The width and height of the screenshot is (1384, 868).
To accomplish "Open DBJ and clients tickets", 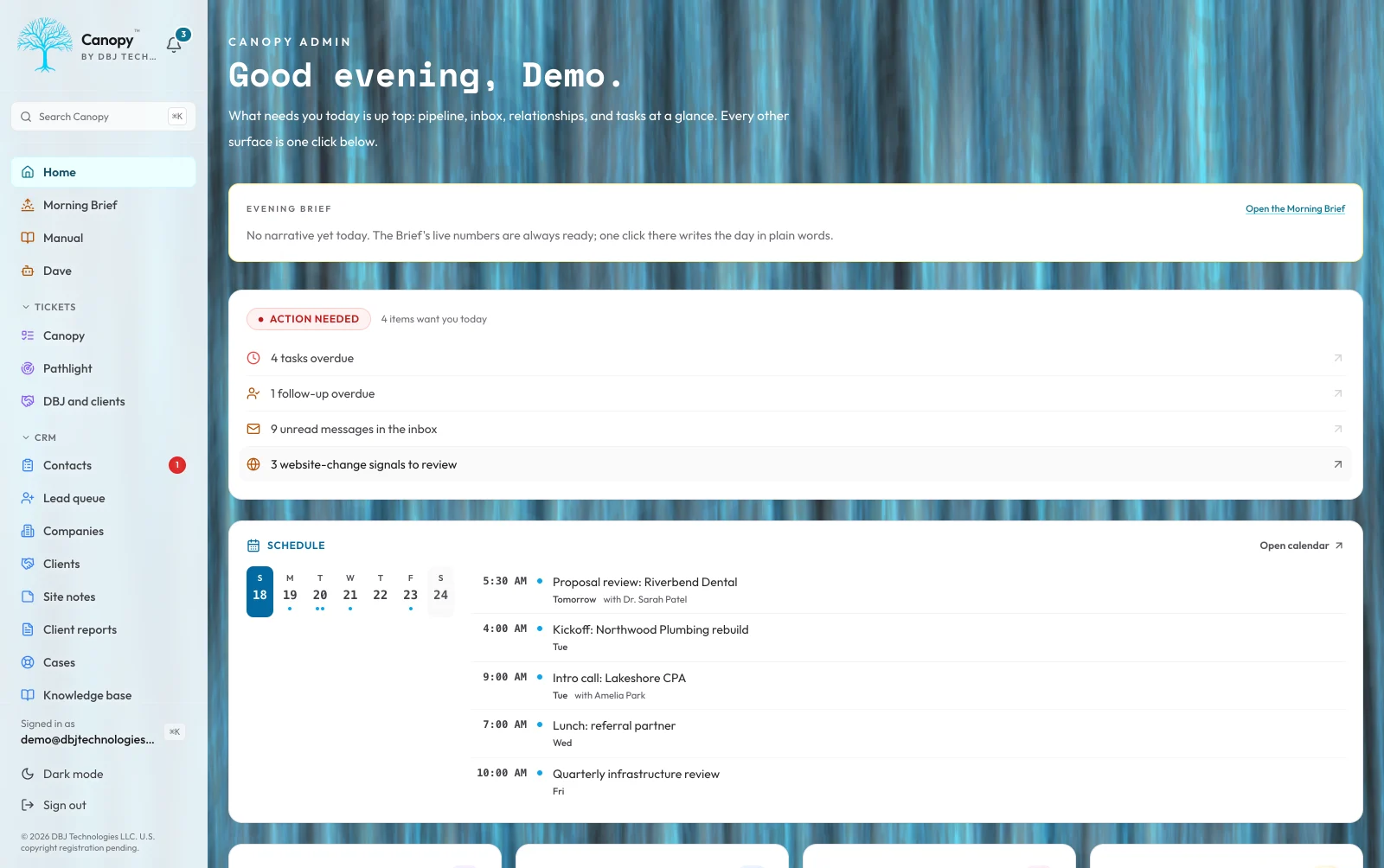I will (x=104, y=401).
